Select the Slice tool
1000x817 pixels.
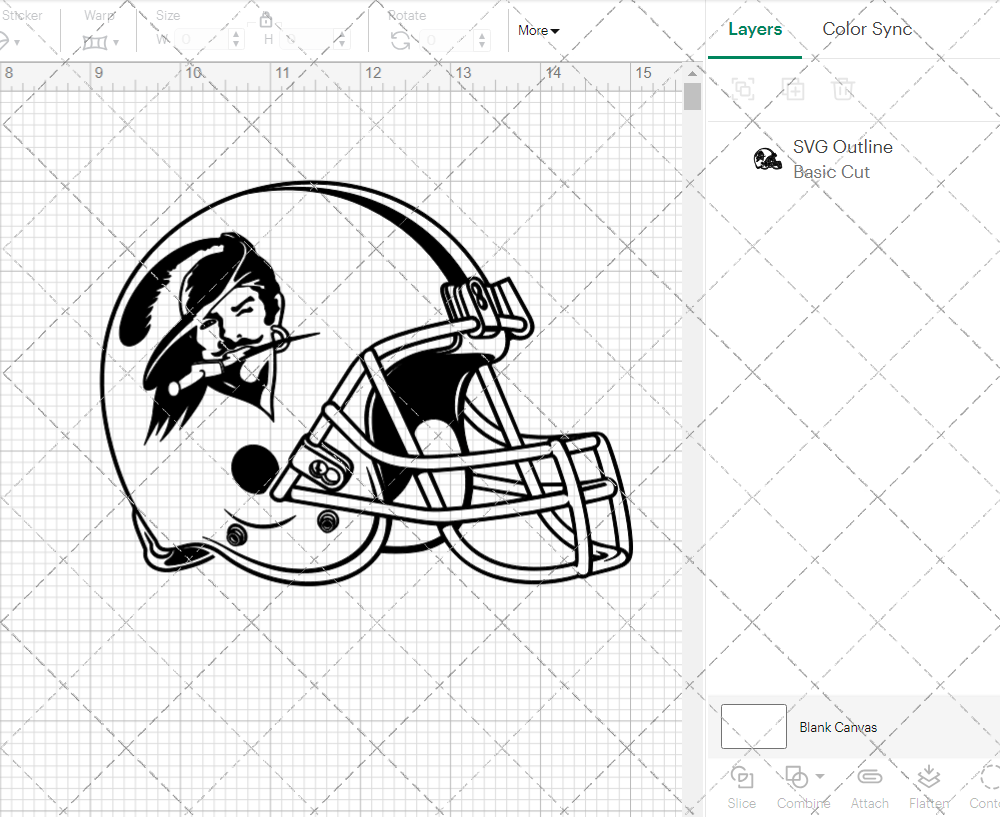click(742, 779)
